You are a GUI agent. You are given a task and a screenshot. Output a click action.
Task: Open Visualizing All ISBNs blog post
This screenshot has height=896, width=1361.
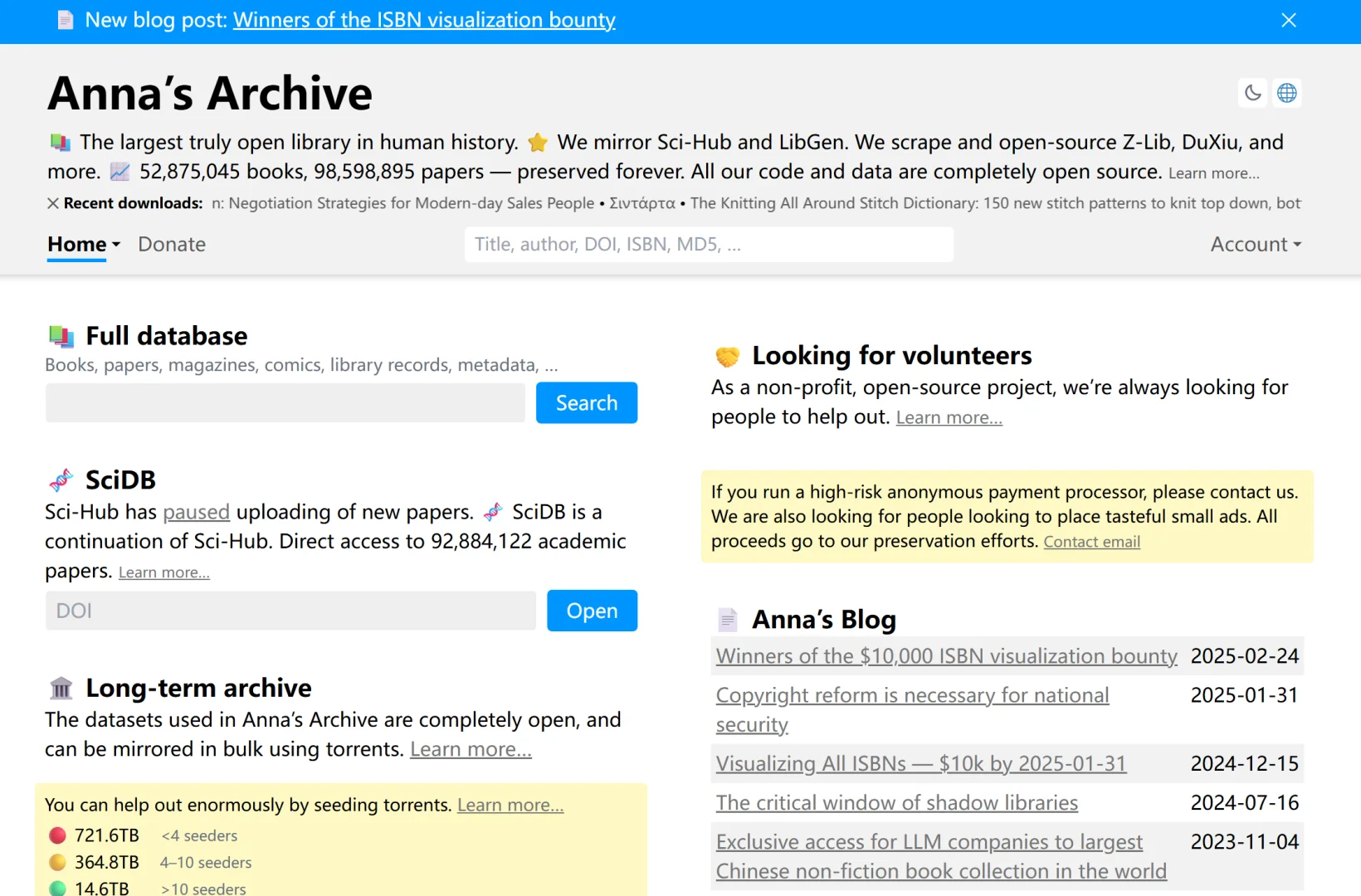[921, 763]
